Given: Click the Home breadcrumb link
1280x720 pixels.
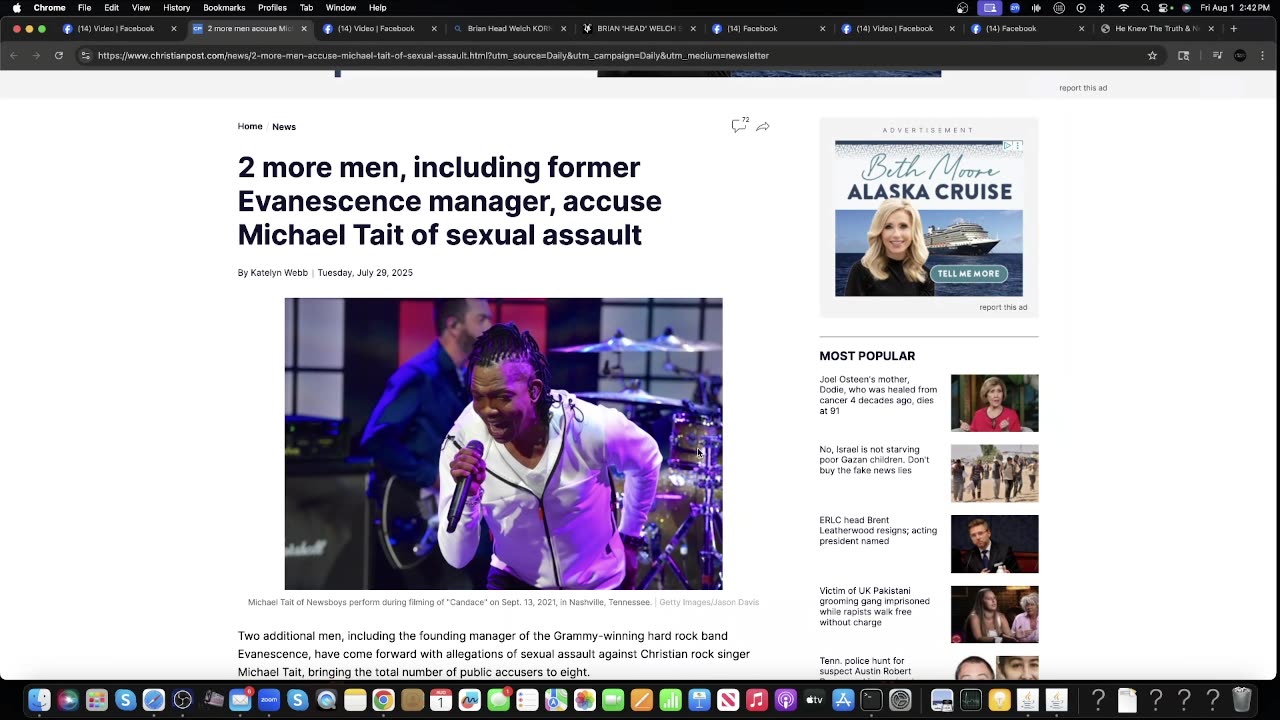Looking at the screenshot, I should [x=250, y=126].
